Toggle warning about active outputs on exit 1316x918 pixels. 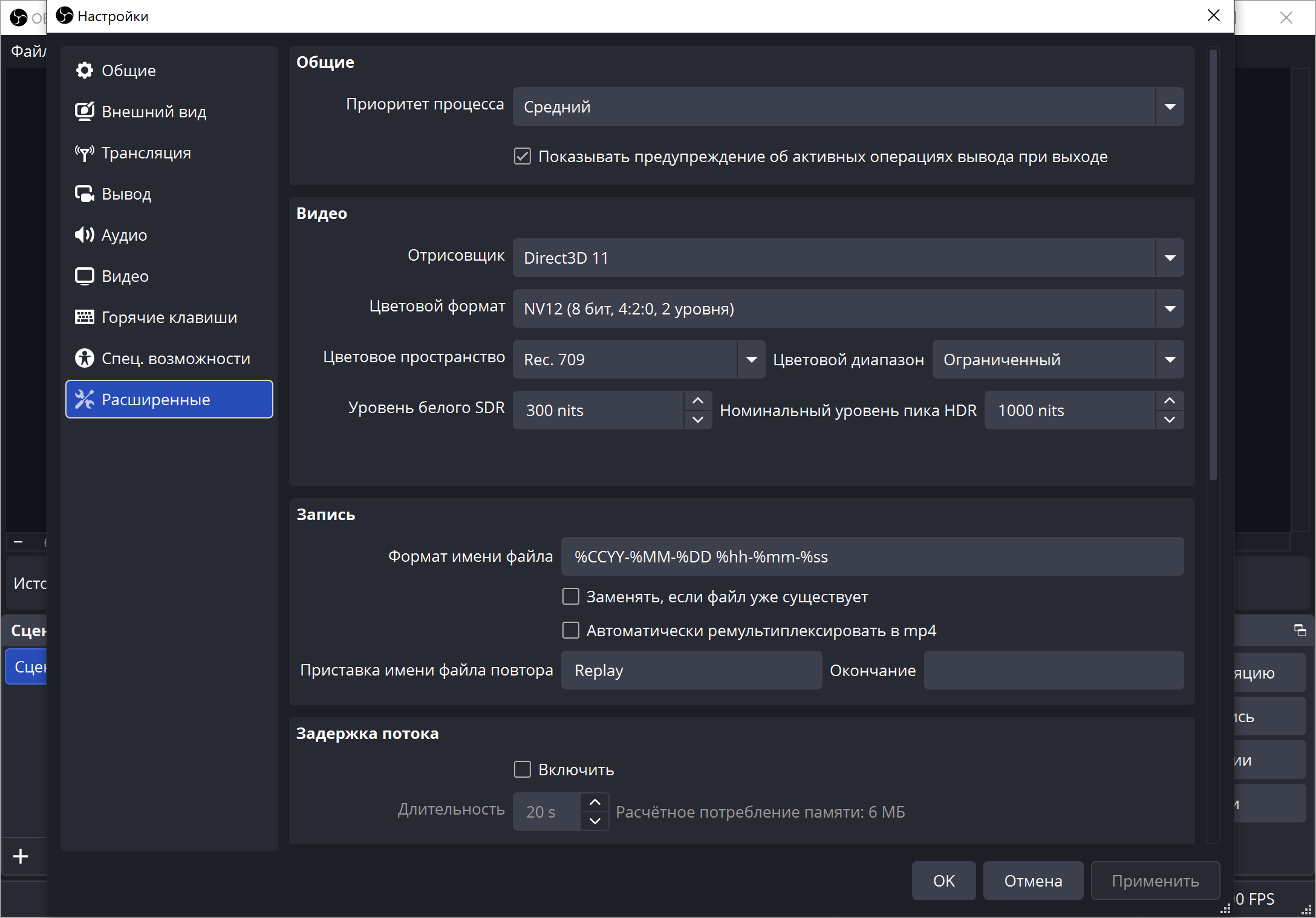523,157
